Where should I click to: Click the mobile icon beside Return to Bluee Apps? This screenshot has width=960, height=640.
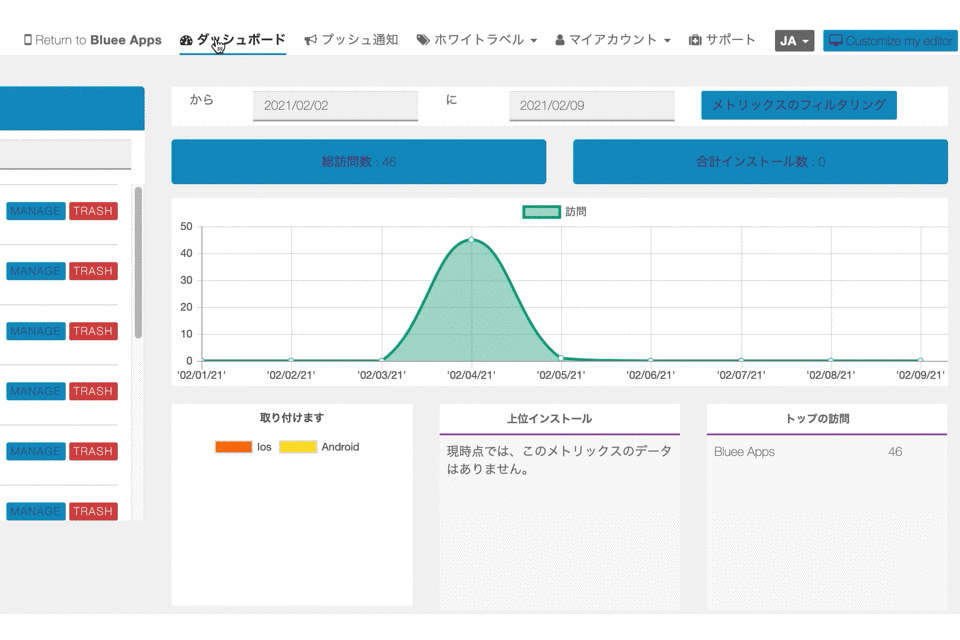28,41
